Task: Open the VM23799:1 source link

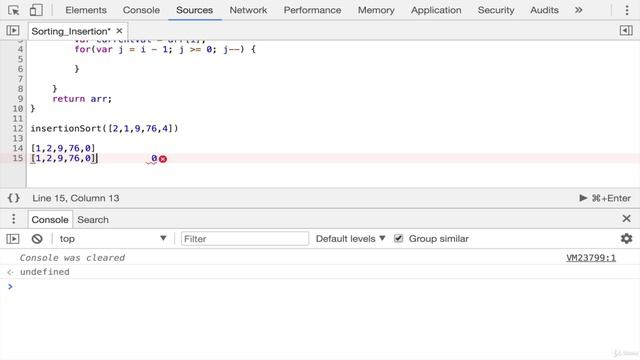Action: [591, 258]
